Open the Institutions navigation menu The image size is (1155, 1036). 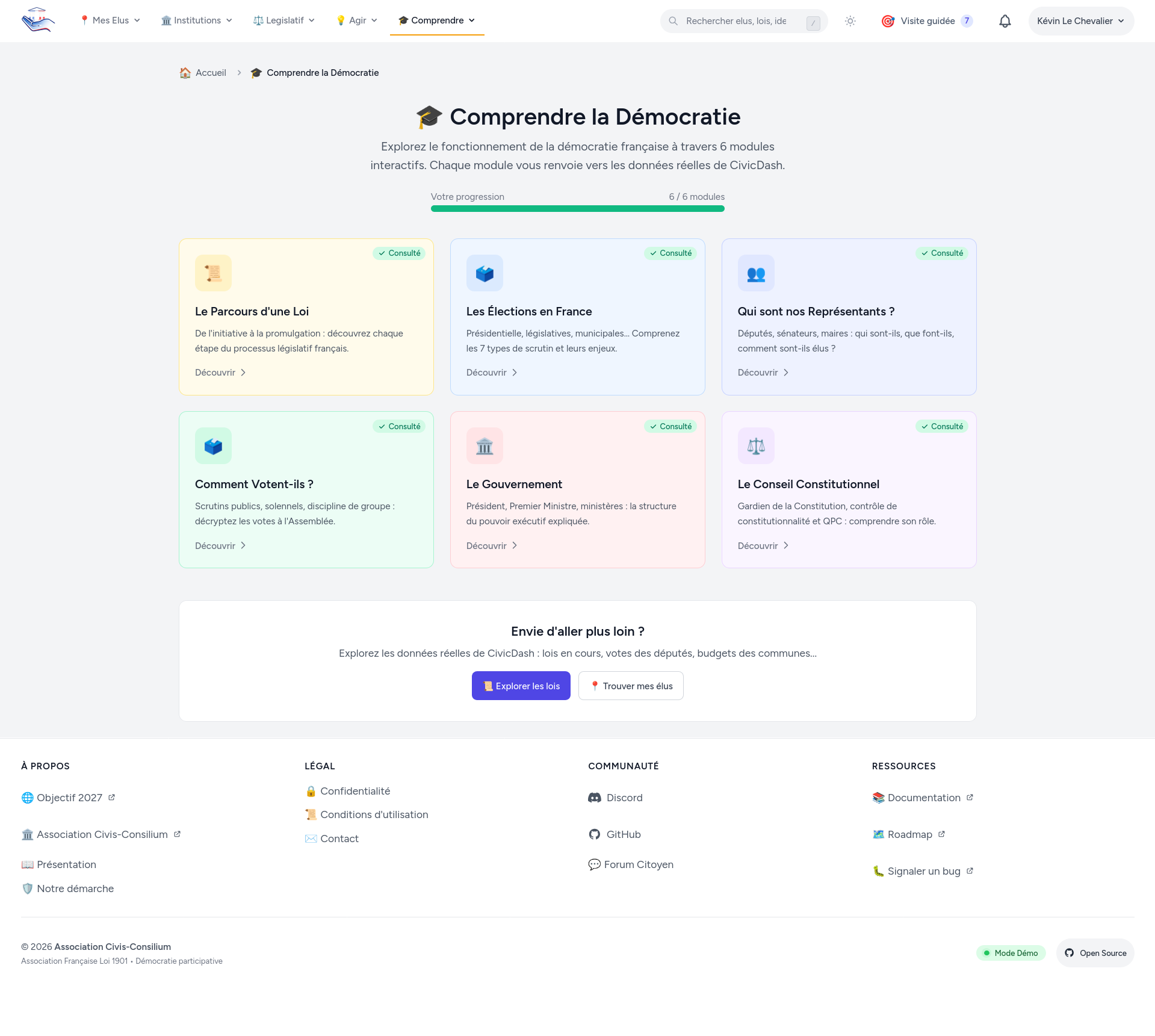pos(197,20)
